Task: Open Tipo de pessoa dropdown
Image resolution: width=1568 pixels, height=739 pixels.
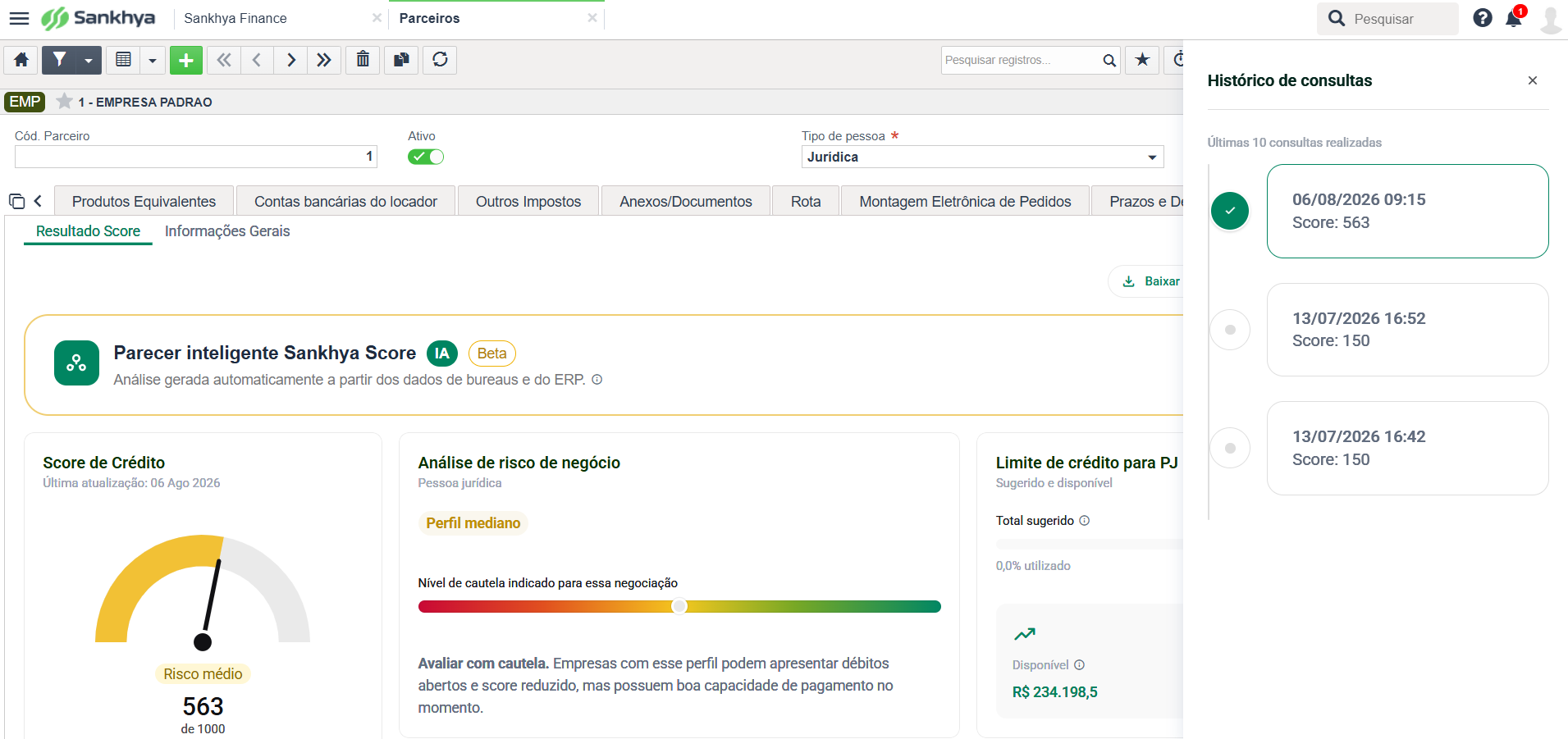Action: [x=982, y=157]
